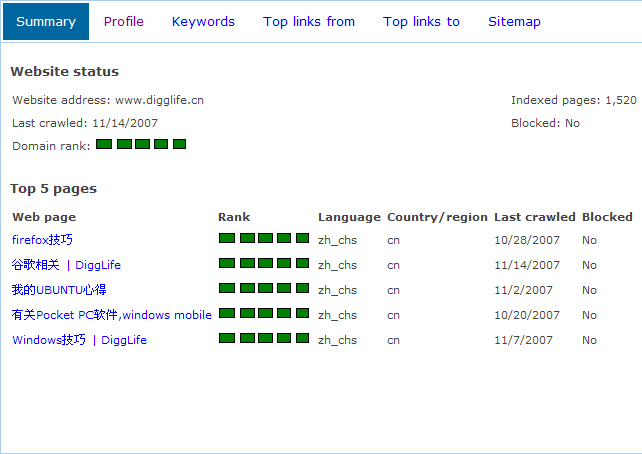
Task: Click the Rank column header
Action: 234,217
